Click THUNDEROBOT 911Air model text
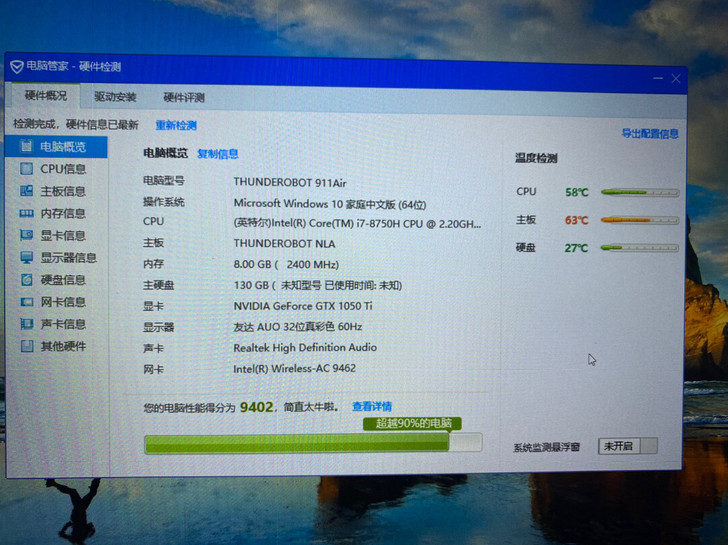Viewport: 728px width, 545px height. pyautogui.click(x=290, y=182)
